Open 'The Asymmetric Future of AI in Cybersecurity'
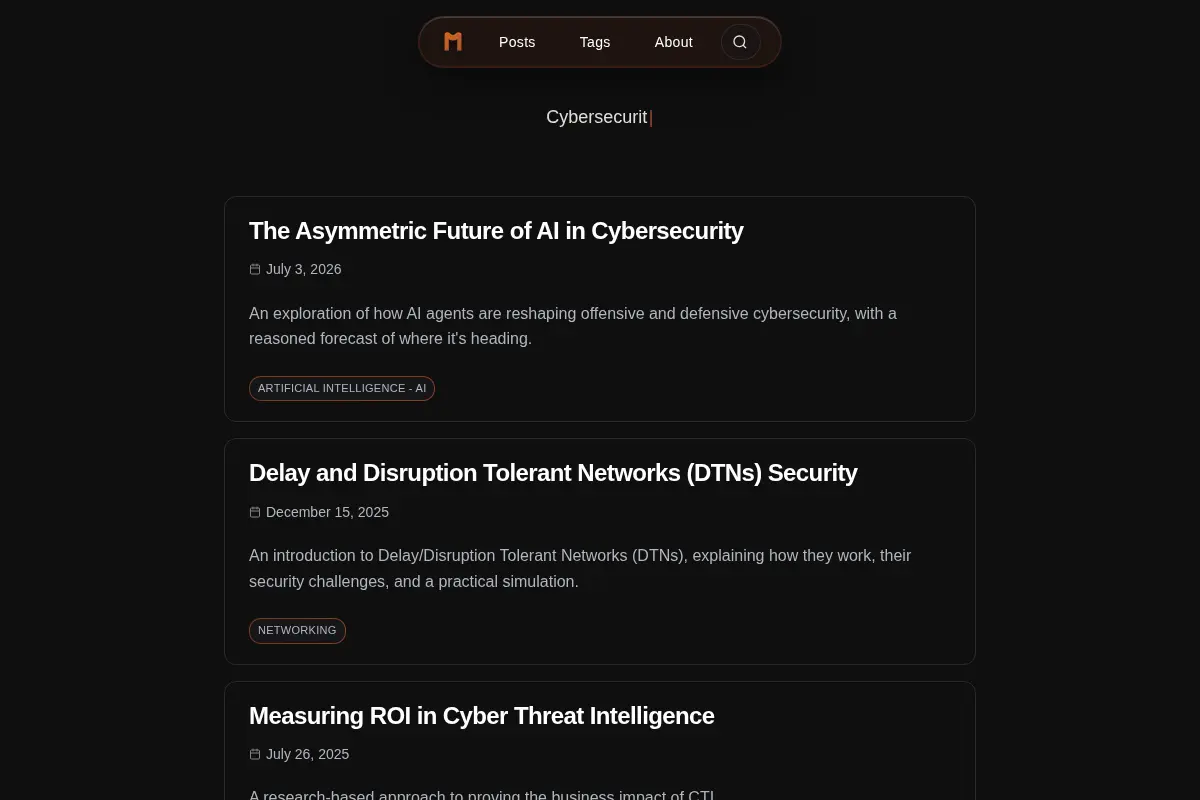Viewport: 1200px width, 800px height. [x=496, y=231]
